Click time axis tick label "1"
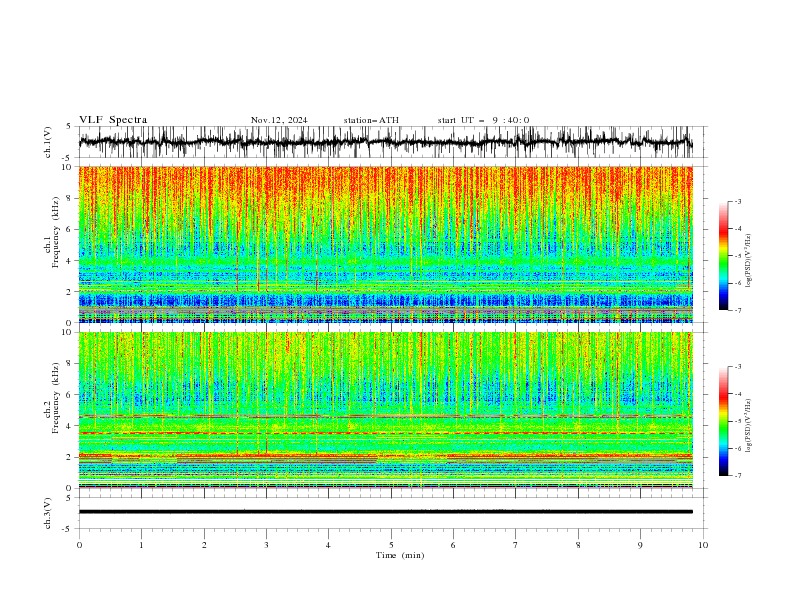The height and width of the screenshot is (612, 792). point(141,545)
